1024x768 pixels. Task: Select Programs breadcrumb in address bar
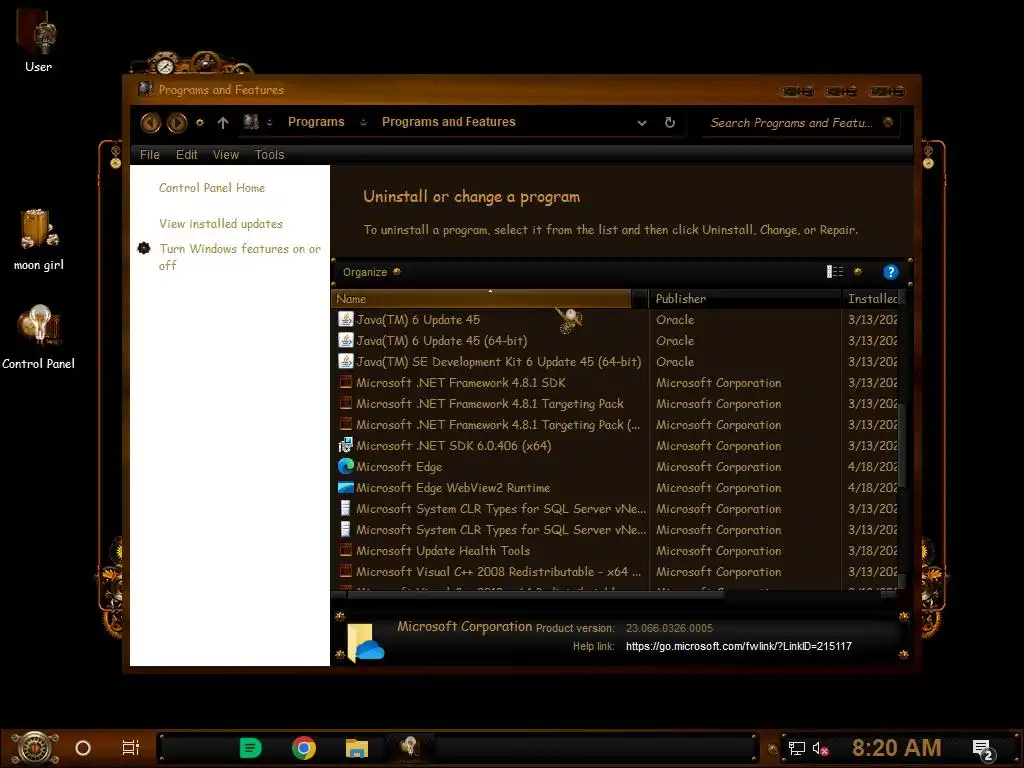(316, 121)
